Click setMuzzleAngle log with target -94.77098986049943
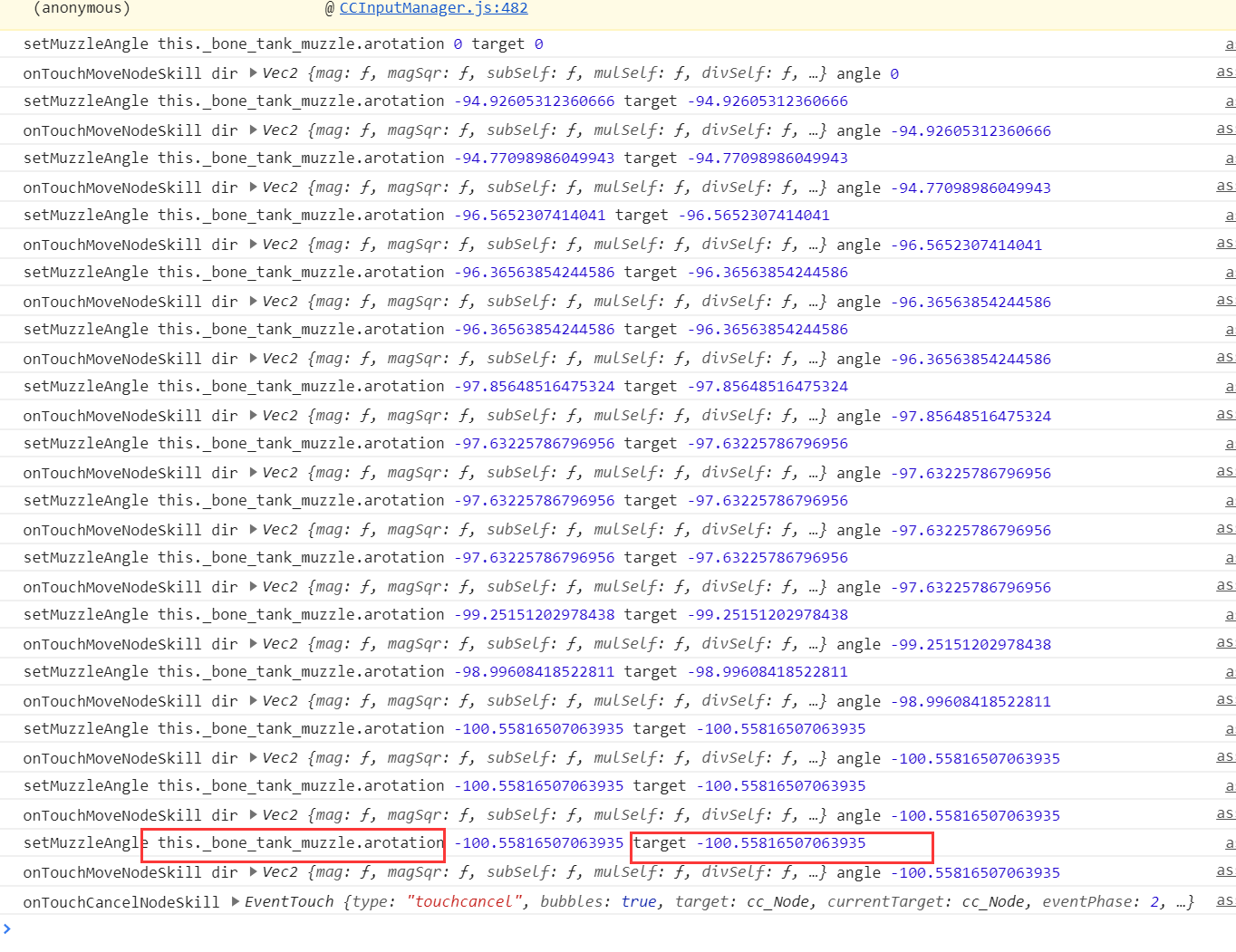Image resolution: width=1236 pixels, height=952 pixels. click(x=436, y=158)
